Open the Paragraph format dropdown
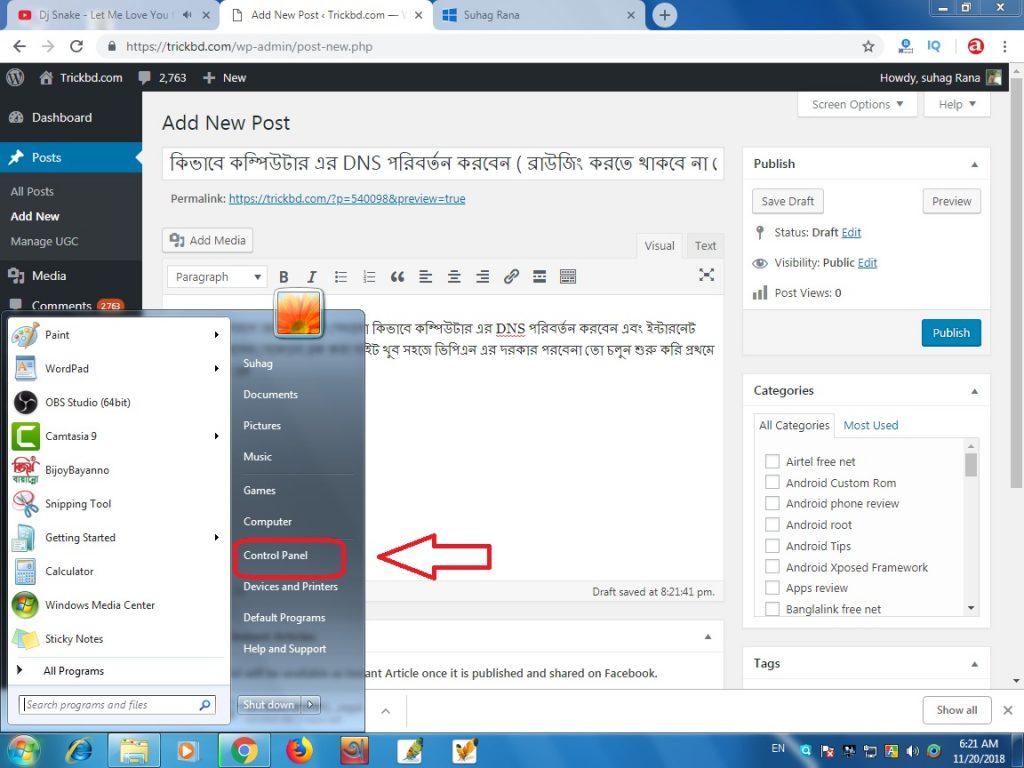The width and height of the screenshot is (1024, 768). [217, 277]
